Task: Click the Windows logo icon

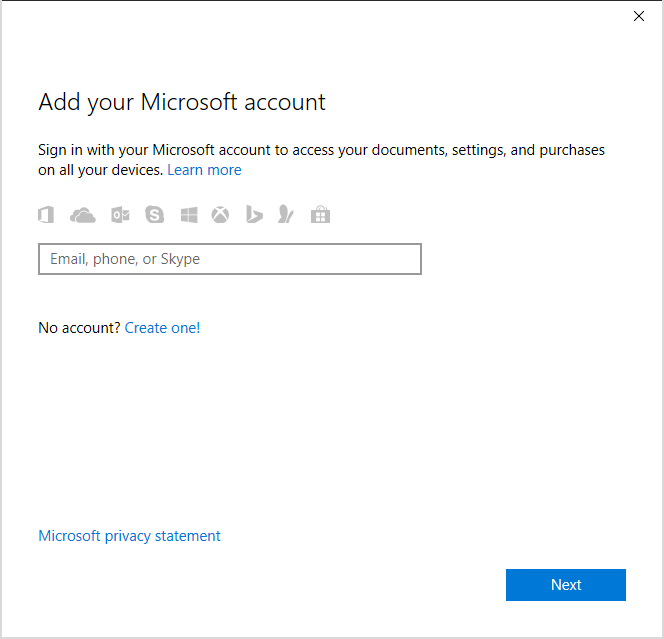Action: tap(189, 215)
